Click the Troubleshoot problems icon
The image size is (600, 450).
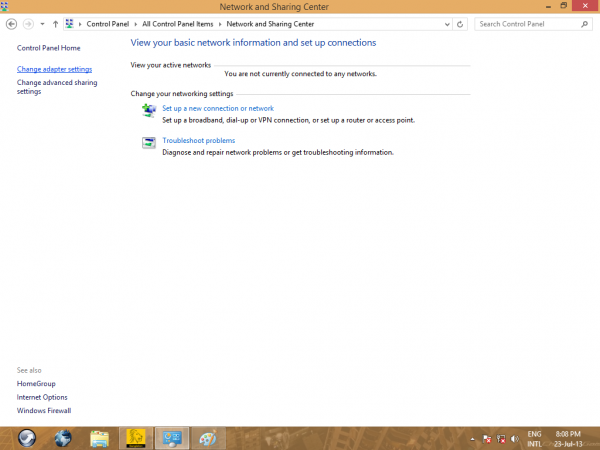pyautogui.click(x=149, y=143)
